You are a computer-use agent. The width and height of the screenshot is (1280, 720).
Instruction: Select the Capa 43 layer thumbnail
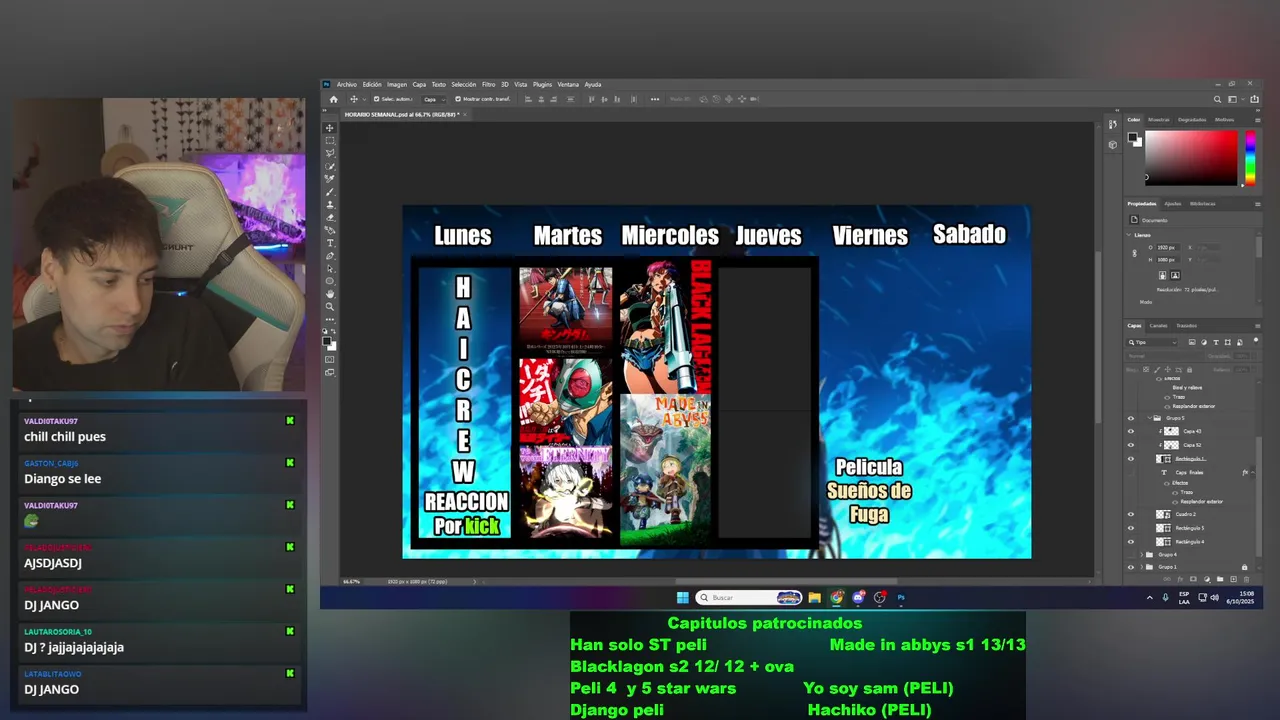pos(1171,431)
